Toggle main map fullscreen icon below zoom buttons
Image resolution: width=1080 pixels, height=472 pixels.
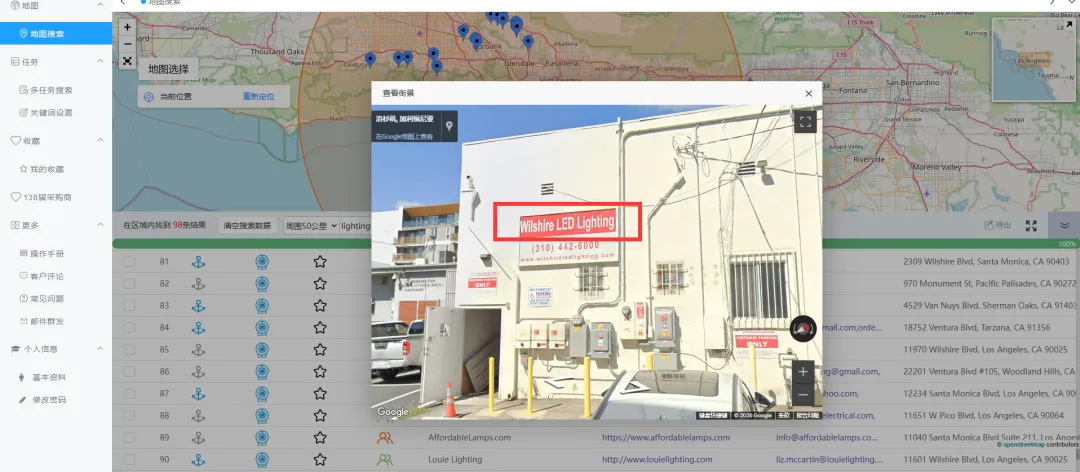[127, 61]
